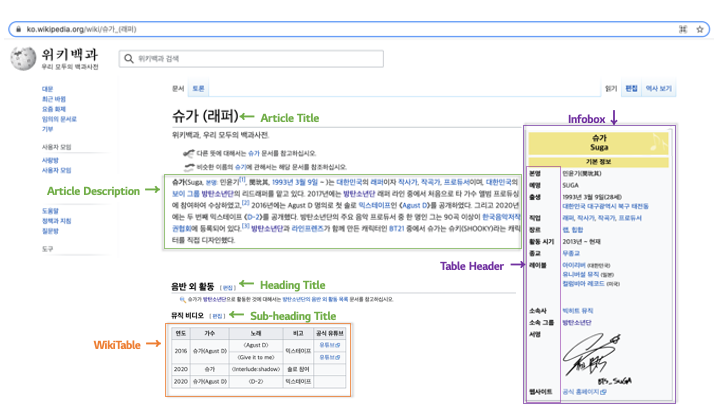Viewport: 720px width, 405px height.
Task: Click the 무종교 link in the infobox
Action: point(571,253)
